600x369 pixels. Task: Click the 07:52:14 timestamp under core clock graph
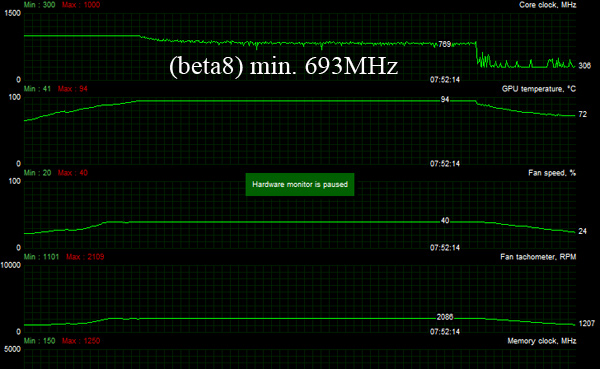445,80
